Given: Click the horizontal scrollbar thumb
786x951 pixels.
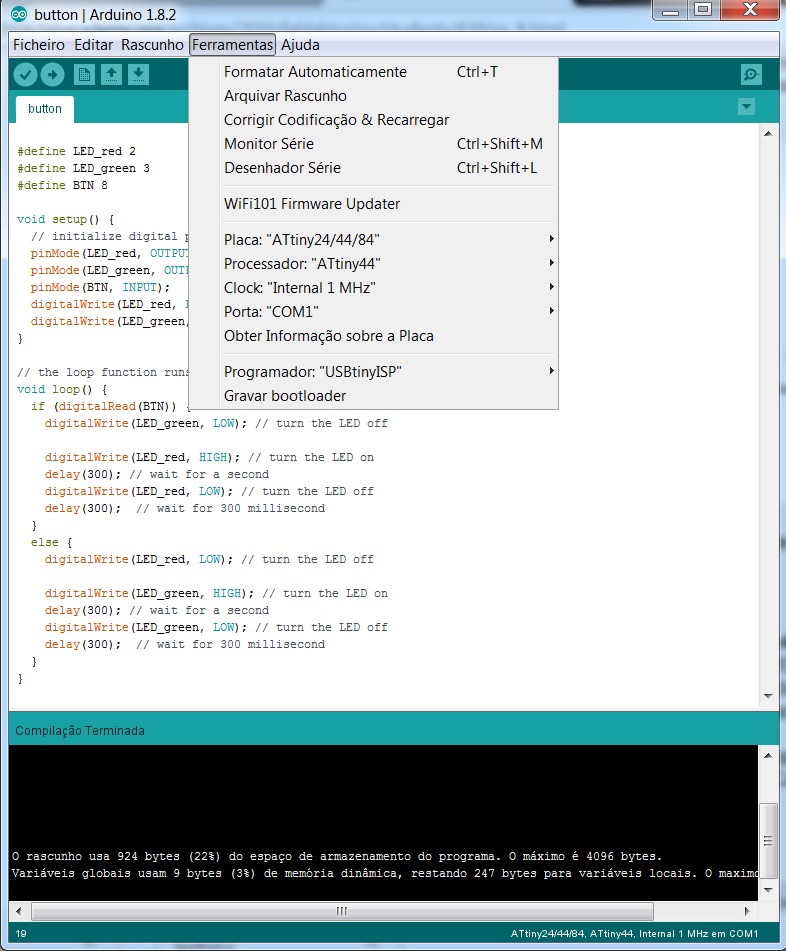Looking at the screenshot, I should [x=342, y=911].
